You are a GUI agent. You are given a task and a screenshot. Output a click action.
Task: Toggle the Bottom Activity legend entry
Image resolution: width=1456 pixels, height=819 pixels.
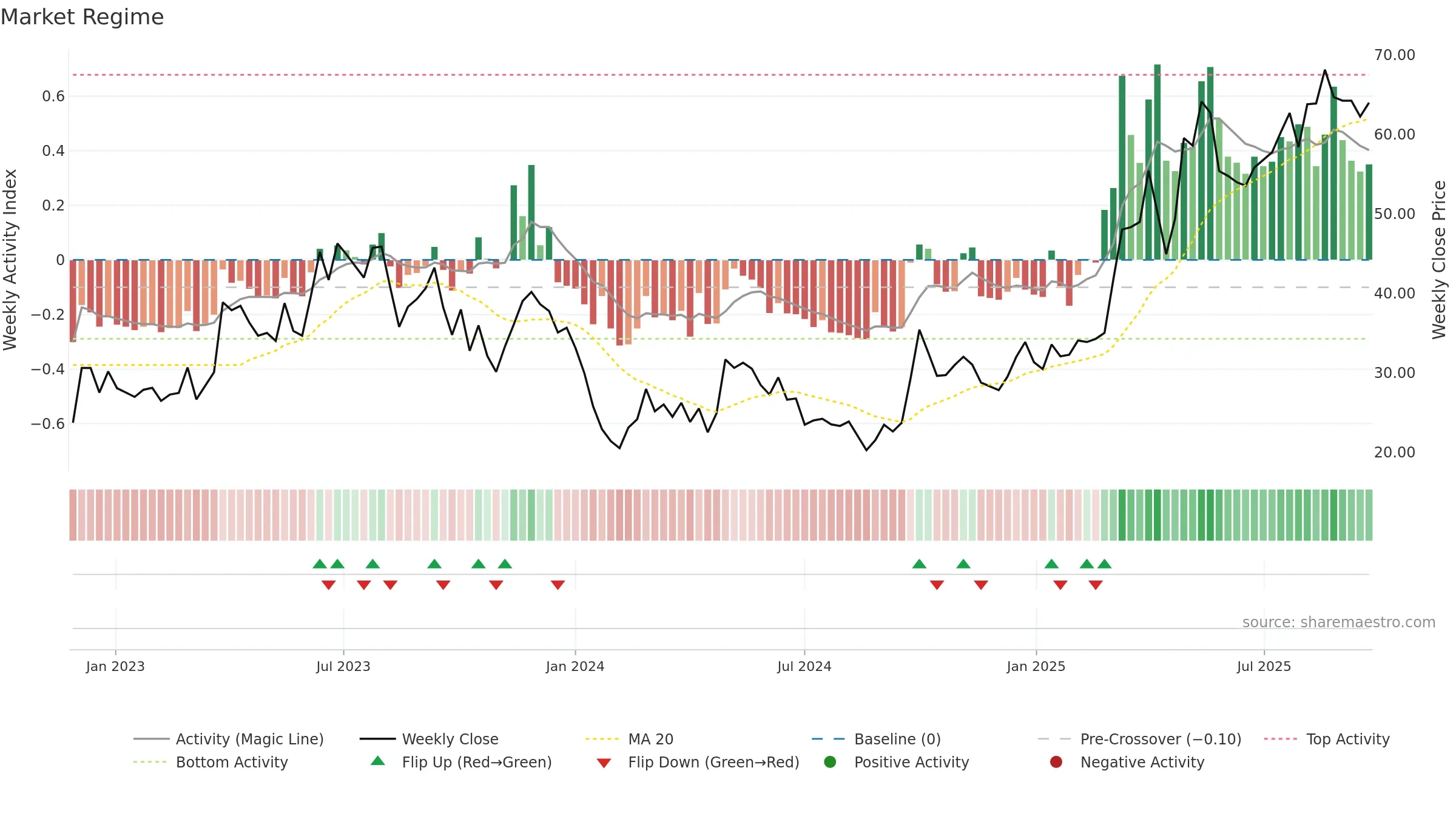(x=211, y=762)
